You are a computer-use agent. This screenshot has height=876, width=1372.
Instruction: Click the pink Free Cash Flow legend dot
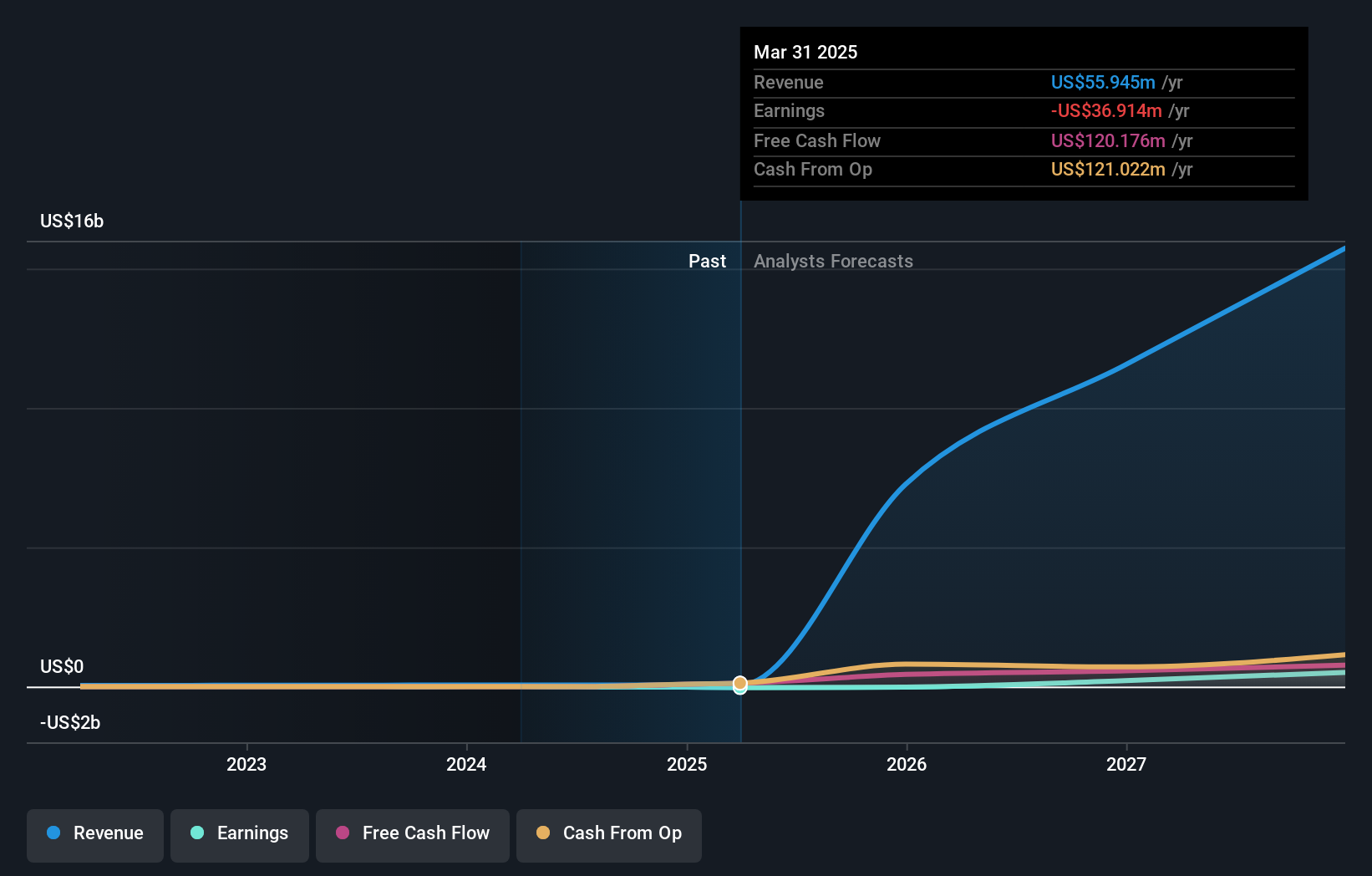[x=343, y=833]
